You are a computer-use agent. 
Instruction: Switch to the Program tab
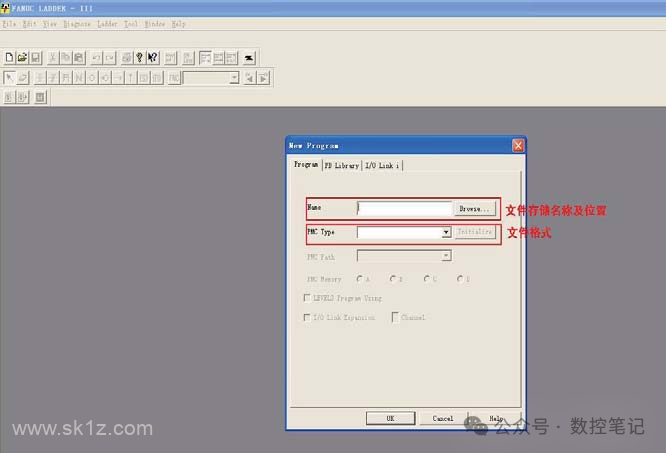(306, 164)
